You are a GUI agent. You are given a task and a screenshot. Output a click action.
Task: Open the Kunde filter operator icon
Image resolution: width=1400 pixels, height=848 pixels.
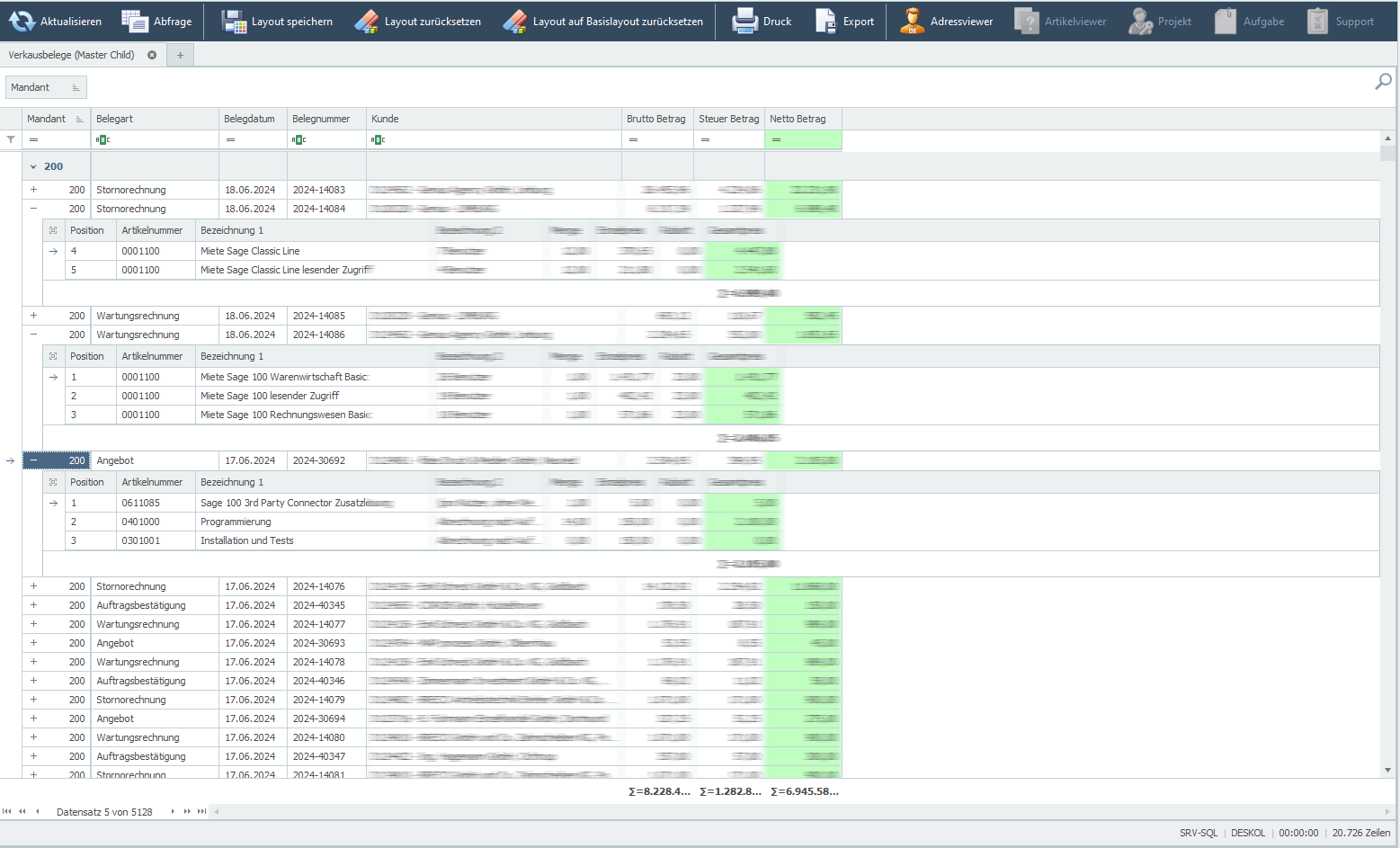[x=378, y=139]
